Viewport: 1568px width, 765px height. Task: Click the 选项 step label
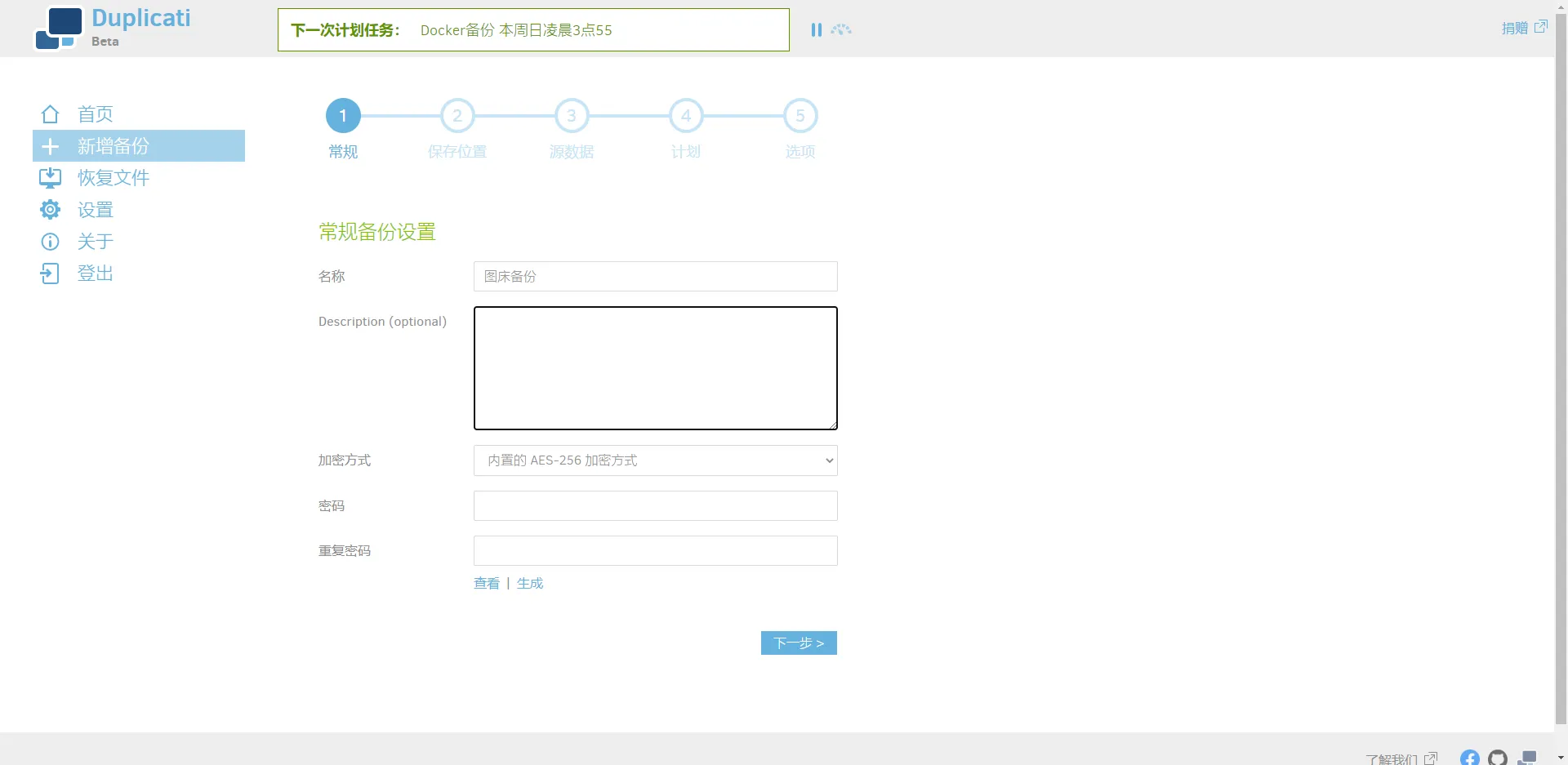[800, 152]
